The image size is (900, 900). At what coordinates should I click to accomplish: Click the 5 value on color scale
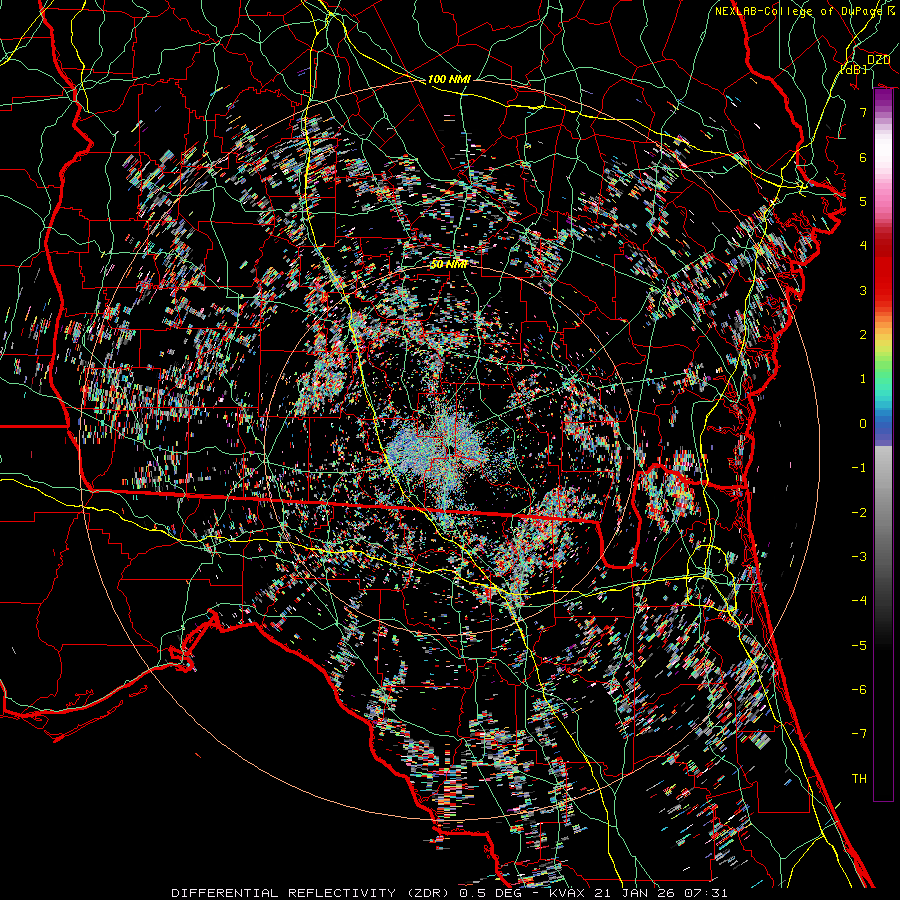(863, 201)
